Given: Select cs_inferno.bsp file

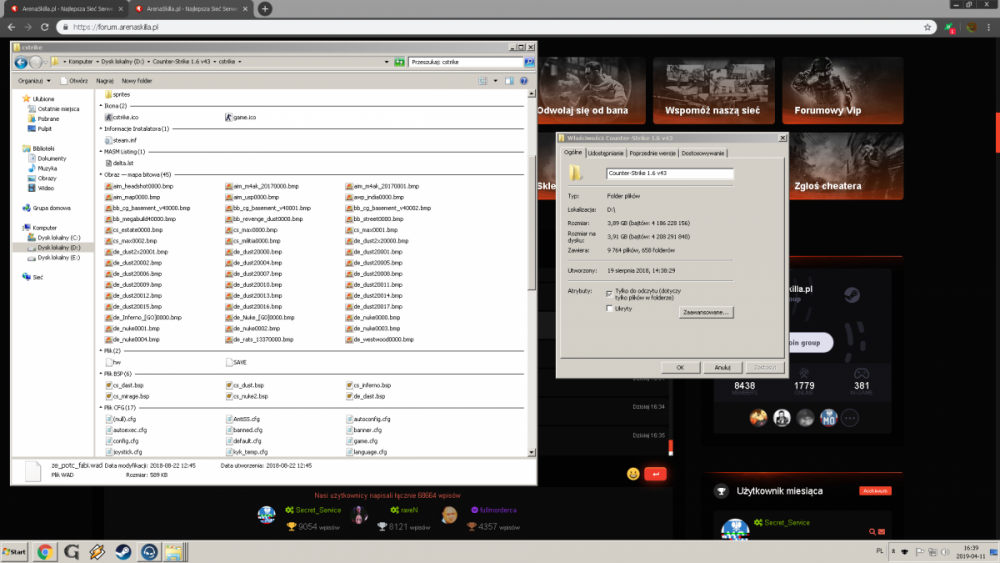Looking at the screenshot, I should (369, 386).
